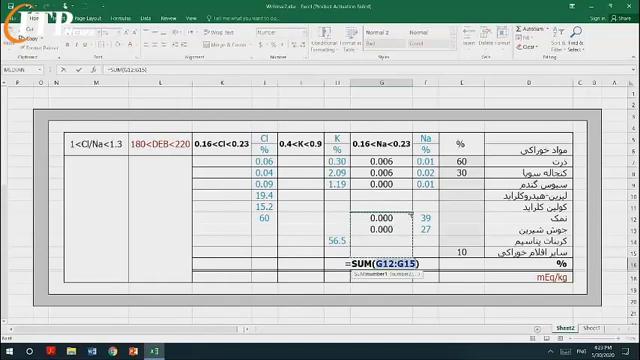Screen dimensions: 640x360
Task: Switch to Sheet1 tab
Action: click(591, 328)
